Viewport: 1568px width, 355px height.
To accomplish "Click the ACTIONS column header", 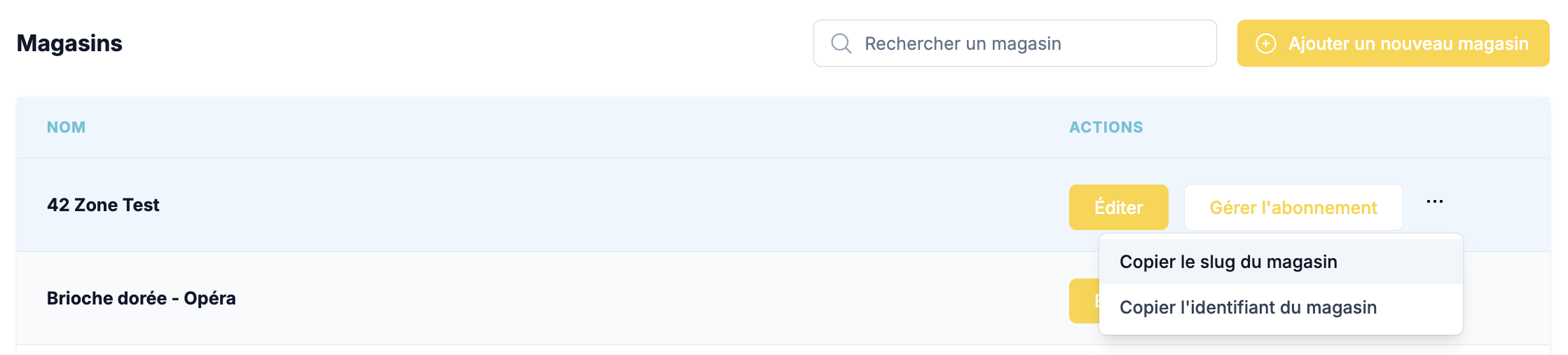I will [1106, 127].
